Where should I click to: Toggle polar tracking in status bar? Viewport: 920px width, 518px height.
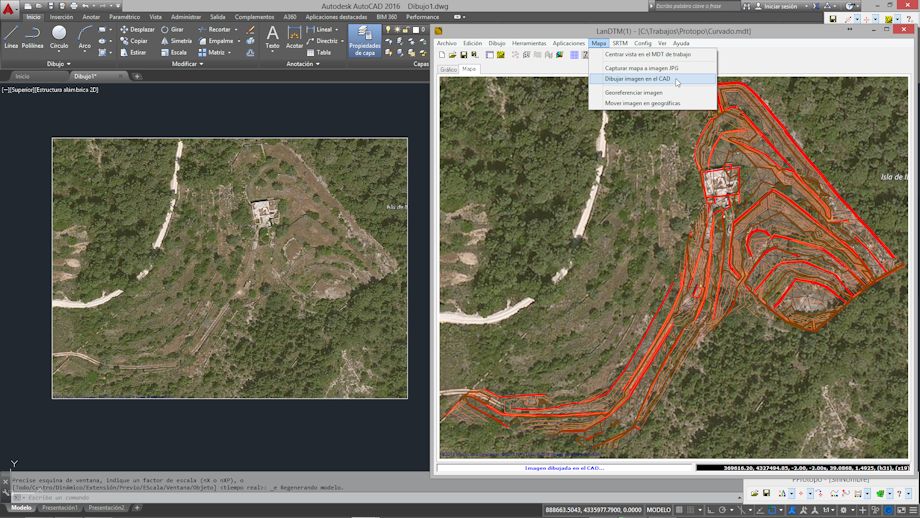(x=723, y=510)
